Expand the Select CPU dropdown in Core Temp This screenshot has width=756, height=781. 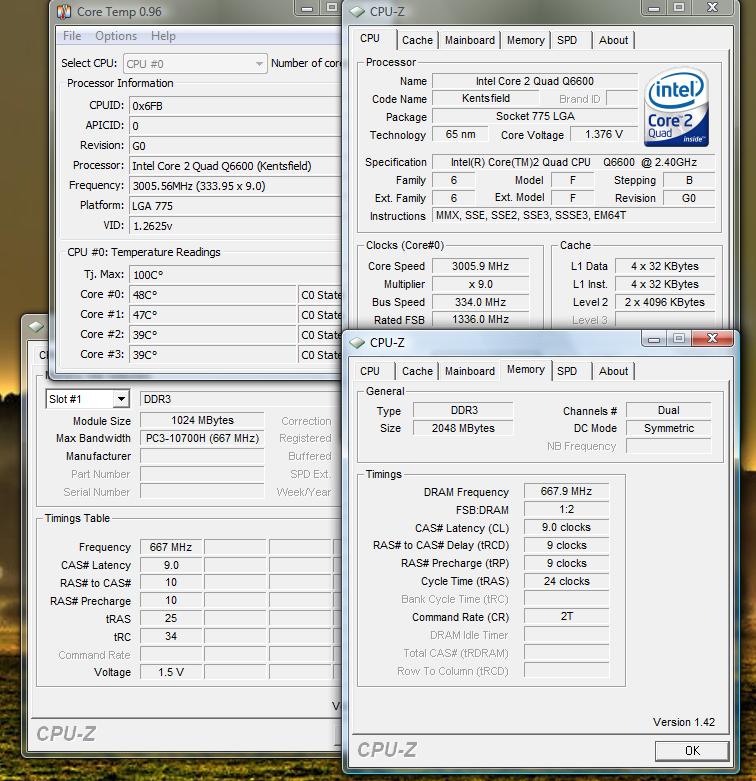(x=195, y=64)
